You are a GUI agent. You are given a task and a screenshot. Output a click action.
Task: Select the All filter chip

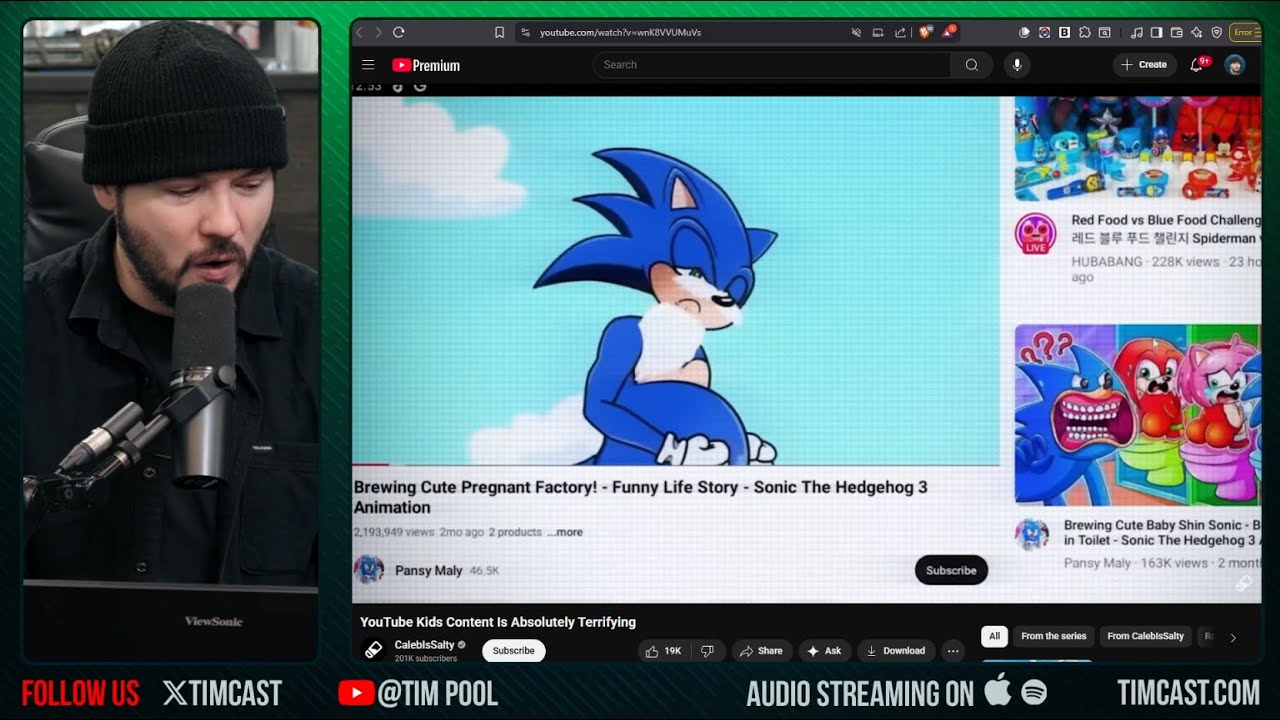click(994, 636)
